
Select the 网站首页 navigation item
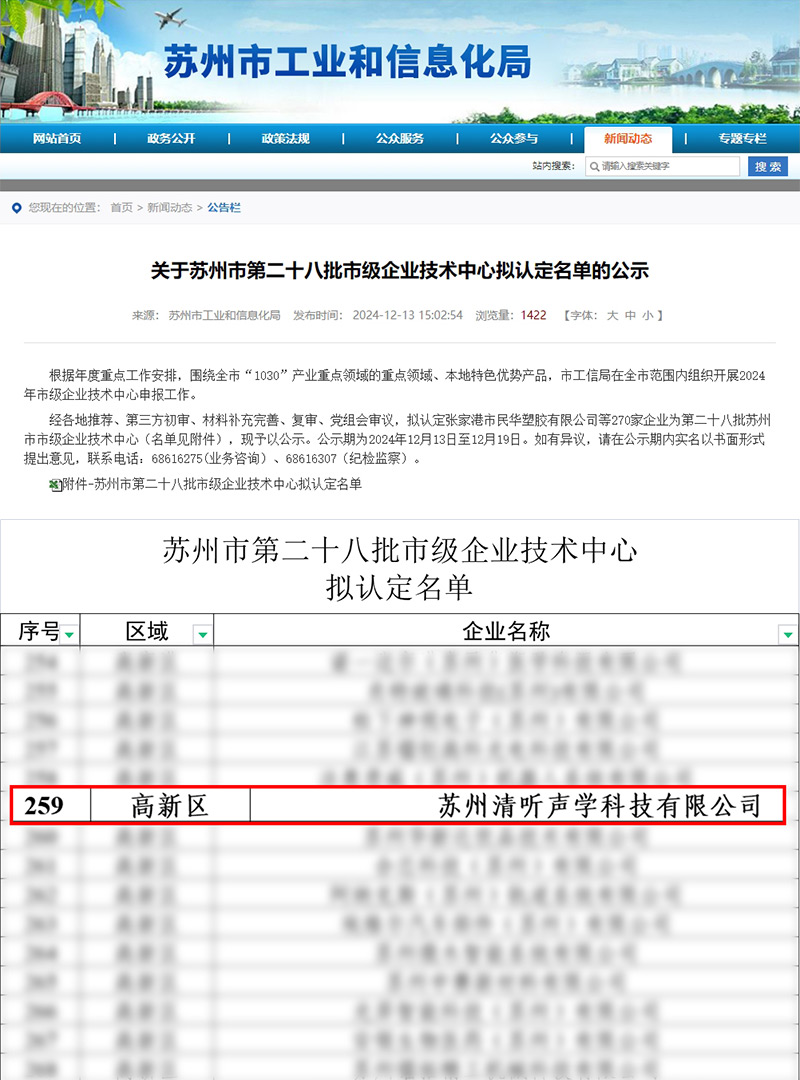[57, 140]
